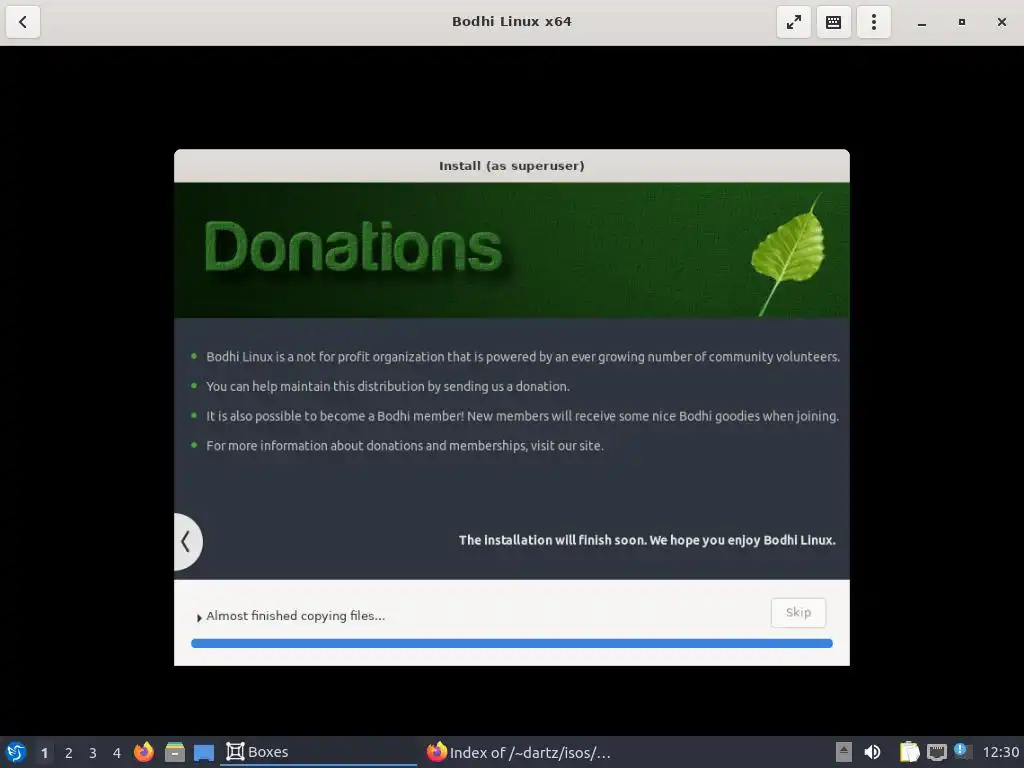Show the previous installer slide
Image resolution: width=1024 pixels, height=768 pixels.
[187, 541]
